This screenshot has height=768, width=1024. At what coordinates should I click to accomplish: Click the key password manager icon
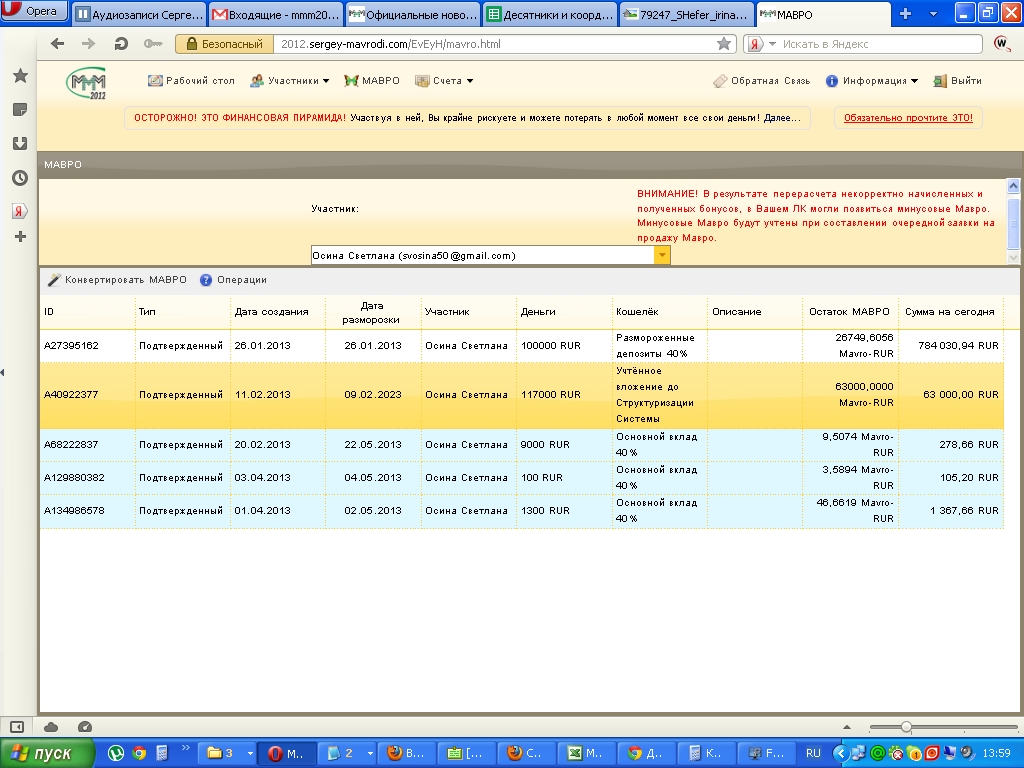[153, 44]
